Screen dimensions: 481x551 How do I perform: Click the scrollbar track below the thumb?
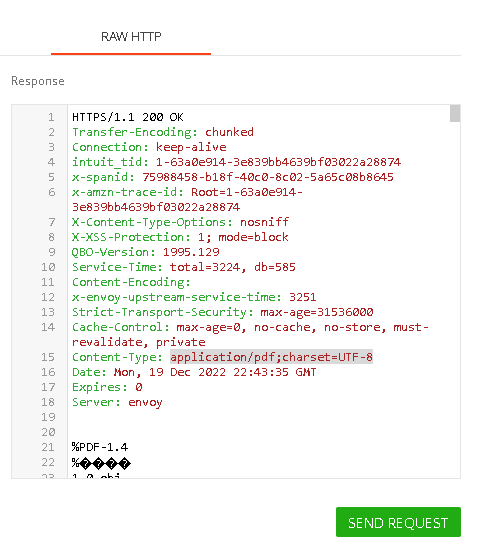pos(455,299)
